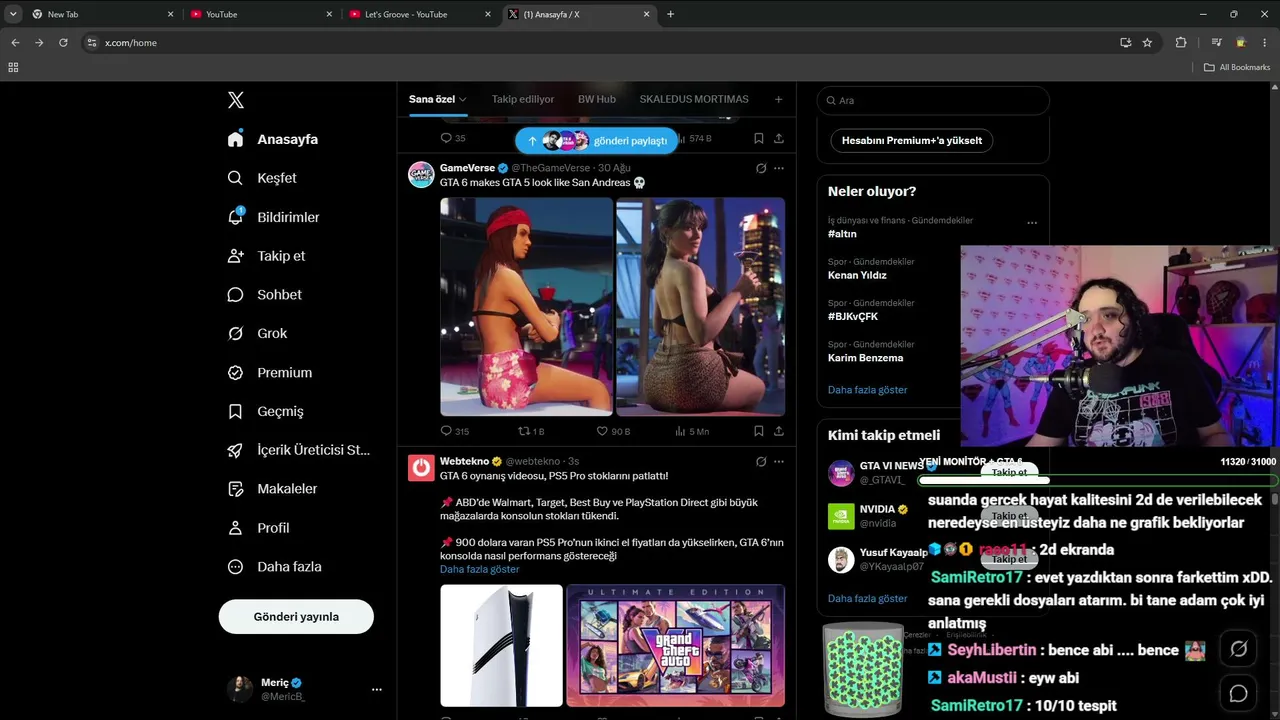
Task: Click the install app icon in address bar
Action: tap(1125, 43)
